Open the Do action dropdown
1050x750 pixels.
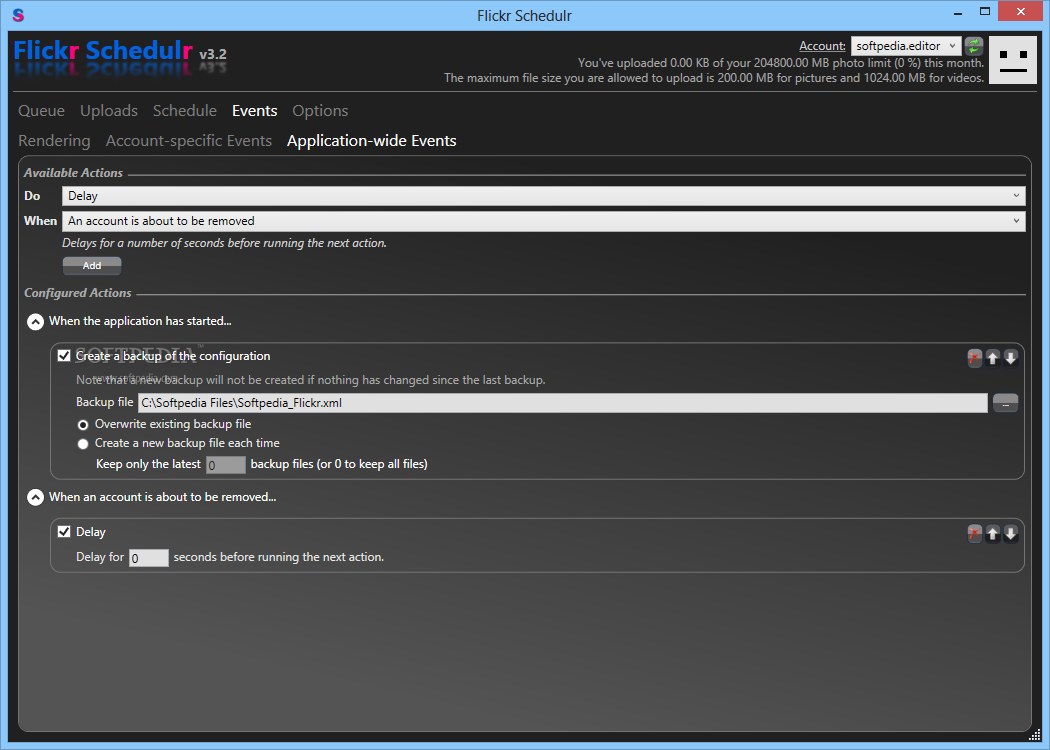click(x=543, y=196)
